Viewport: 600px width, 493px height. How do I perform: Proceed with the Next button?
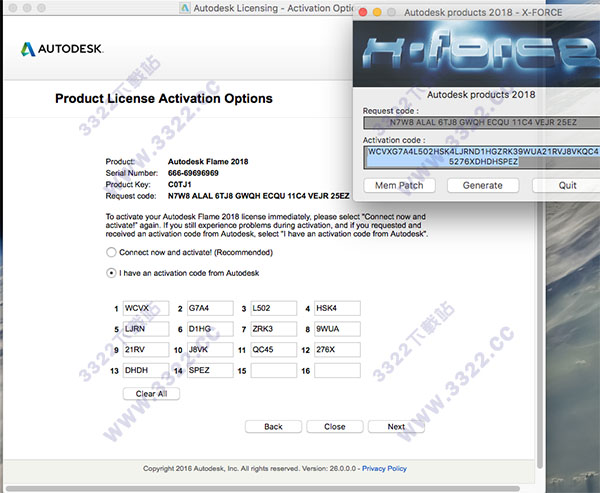(x=396, y=426)
